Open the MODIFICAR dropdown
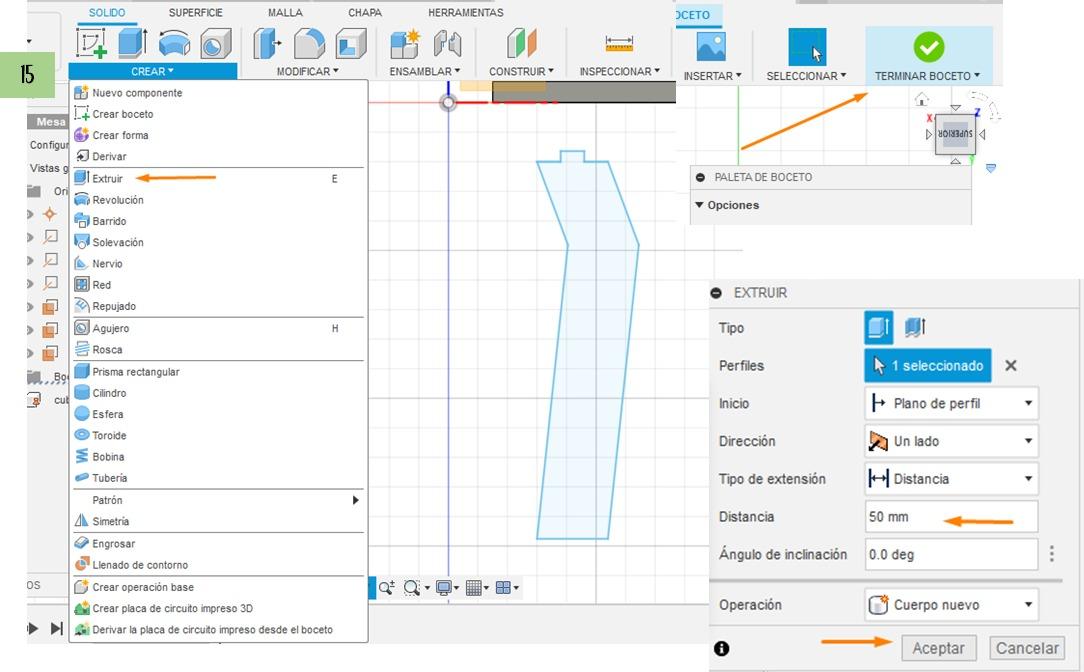 [x=308, y=71]
